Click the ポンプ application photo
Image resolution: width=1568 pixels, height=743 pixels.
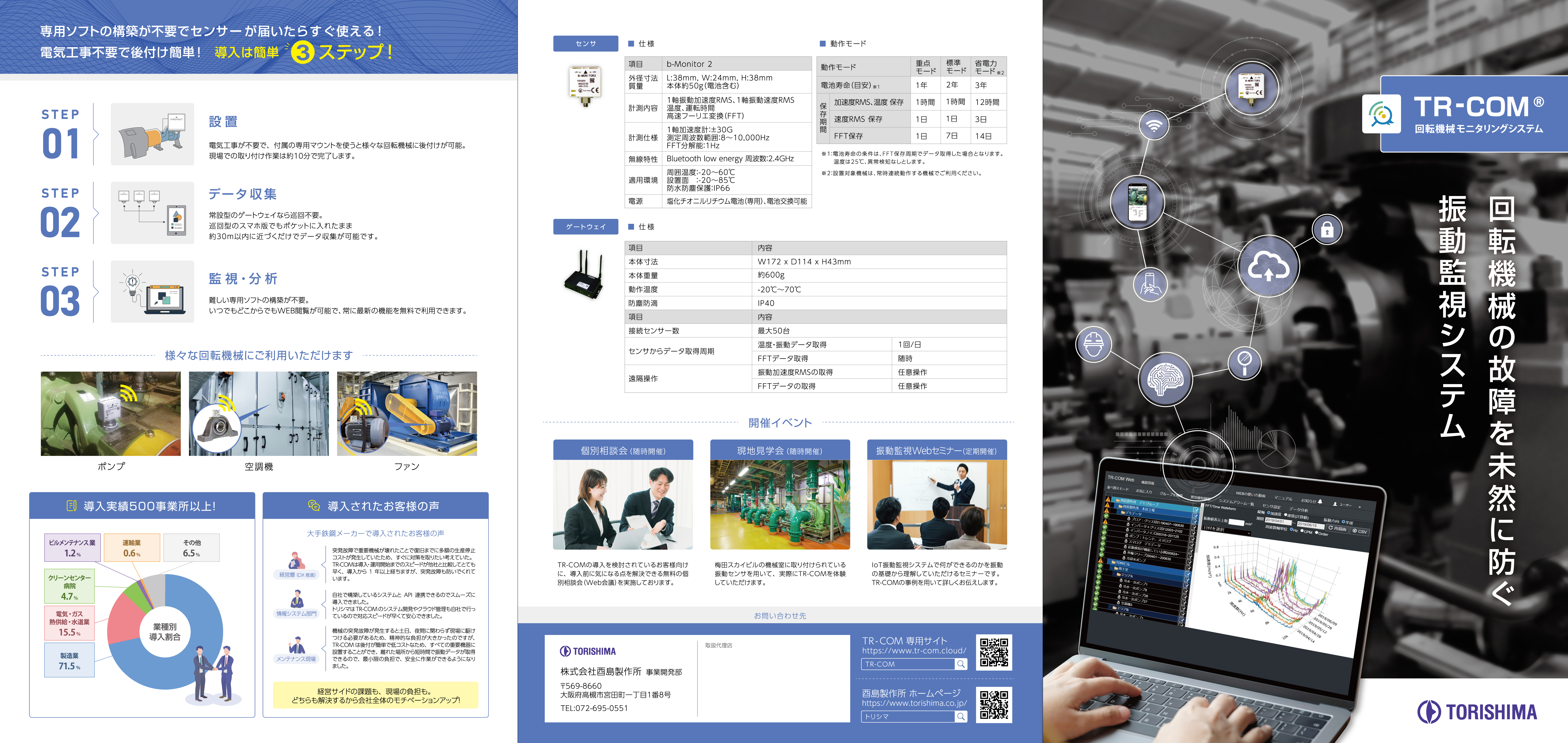[111, 414]
